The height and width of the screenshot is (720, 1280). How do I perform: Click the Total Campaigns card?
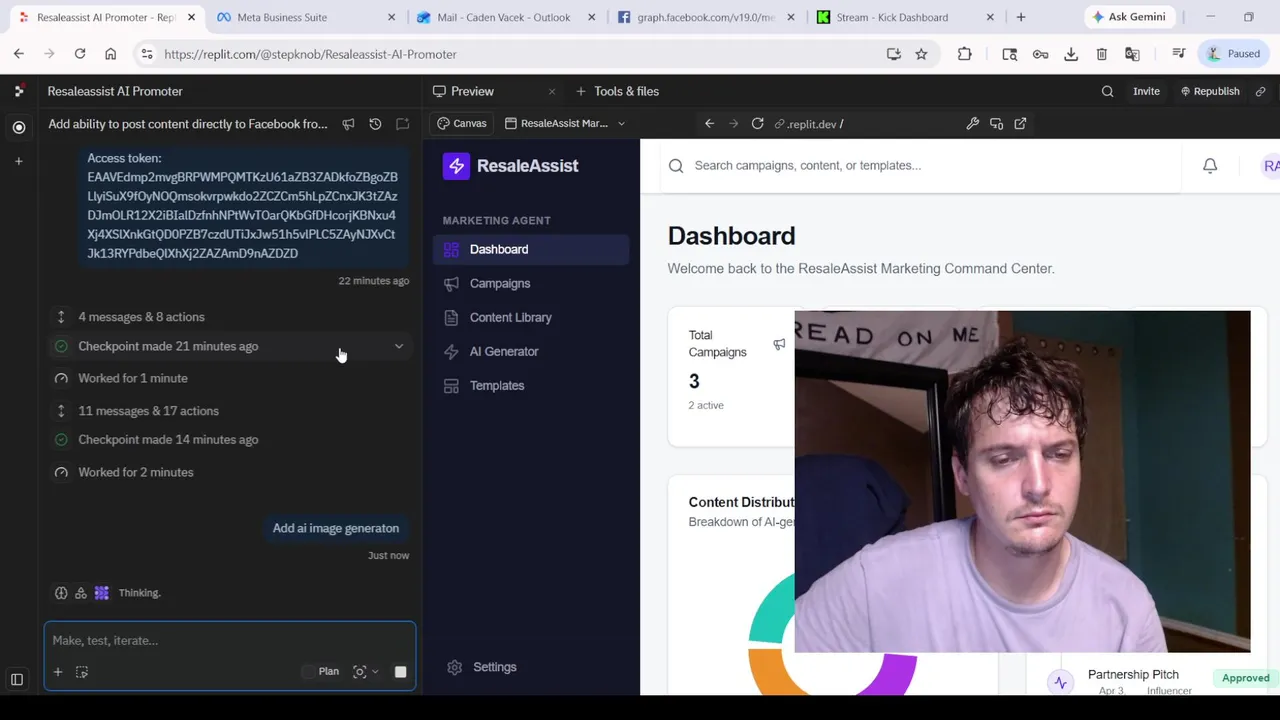730,376
